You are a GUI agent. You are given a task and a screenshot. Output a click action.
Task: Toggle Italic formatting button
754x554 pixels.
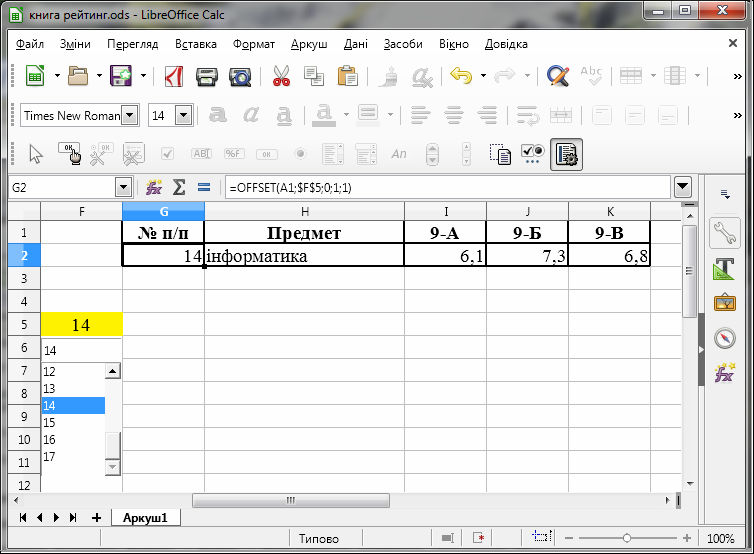tap(251, 115)
